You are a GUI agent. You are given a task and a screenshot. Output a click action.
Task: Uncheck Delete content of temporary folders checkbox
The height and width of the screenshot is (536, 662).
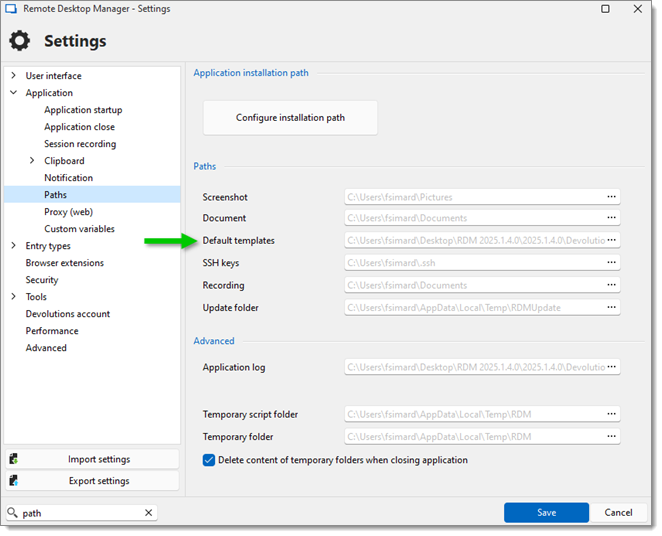pos(209,460)
